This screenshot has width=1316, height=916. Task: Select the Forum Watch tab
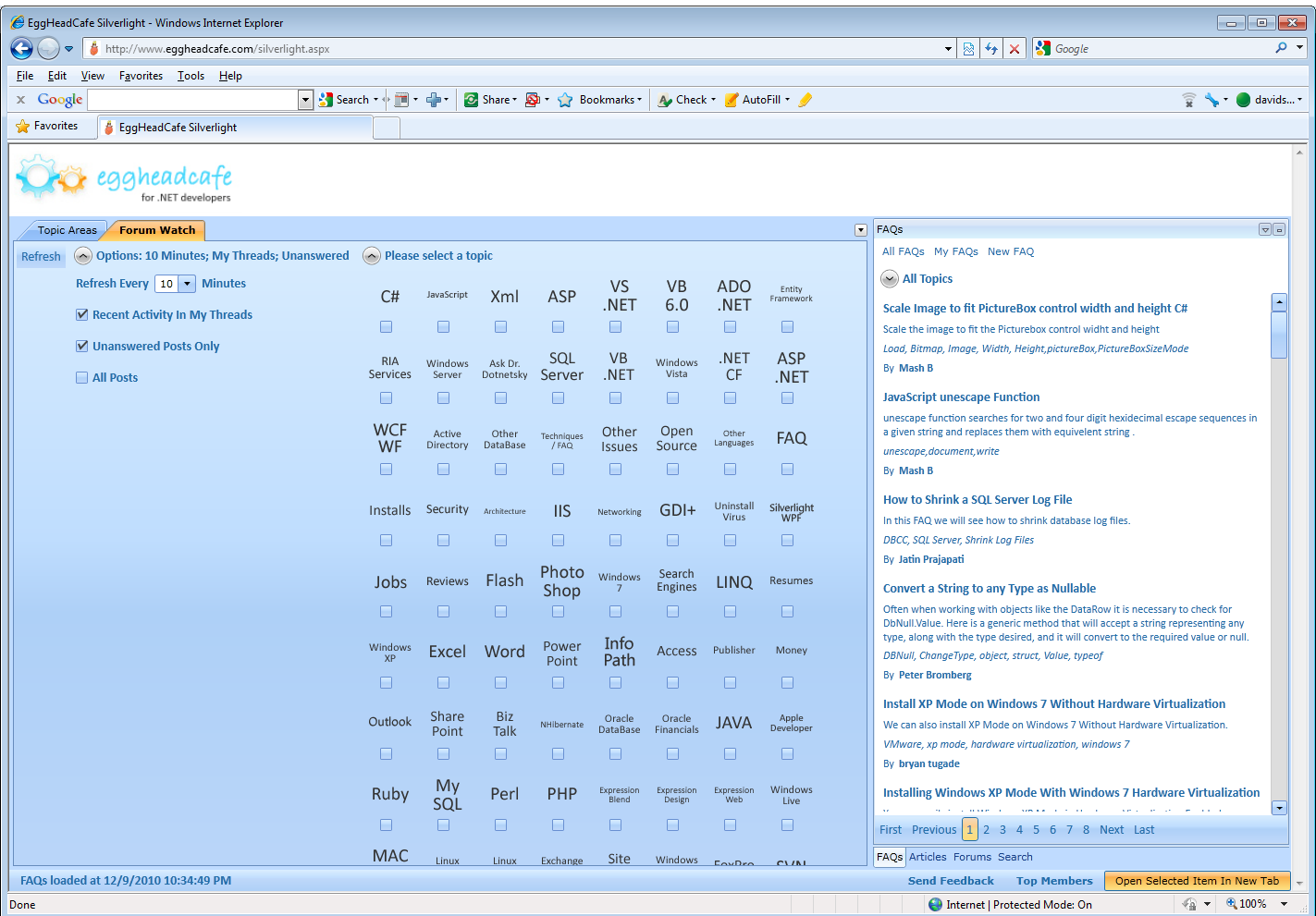pos(157,230)
